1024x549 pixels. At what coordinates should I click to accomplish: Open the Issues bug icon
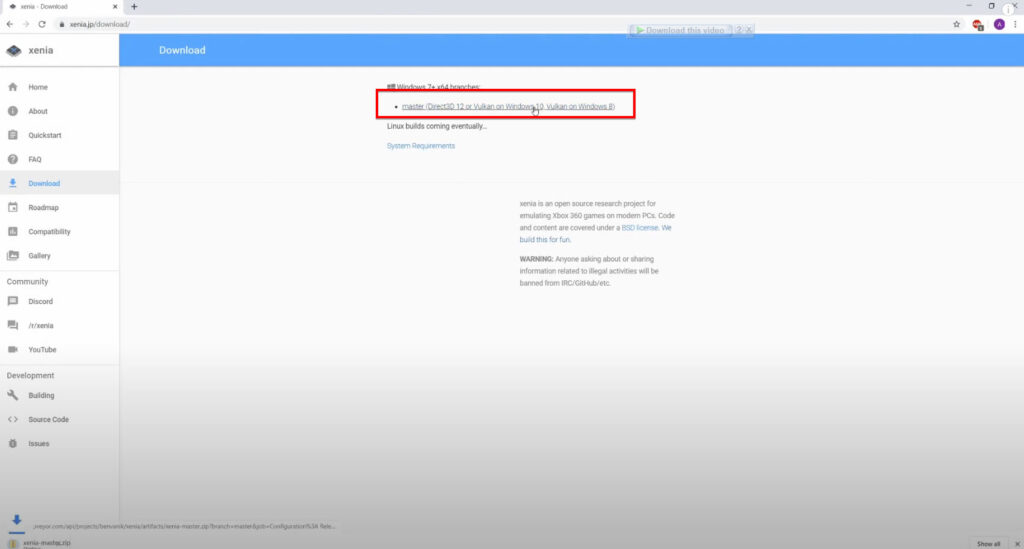(x=13, y=443)
